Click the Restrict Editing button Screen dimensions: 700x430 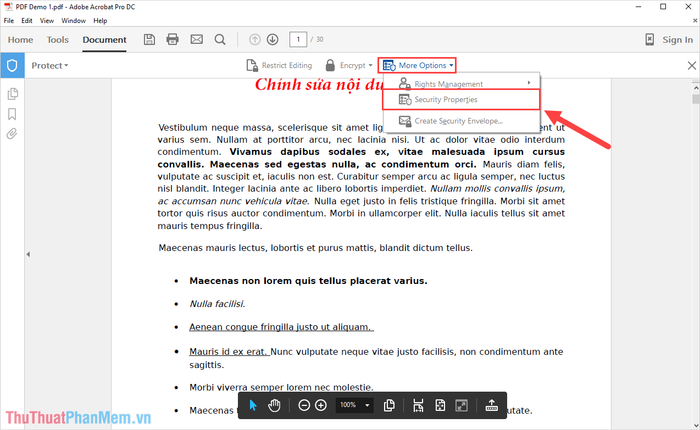[279, 66]
